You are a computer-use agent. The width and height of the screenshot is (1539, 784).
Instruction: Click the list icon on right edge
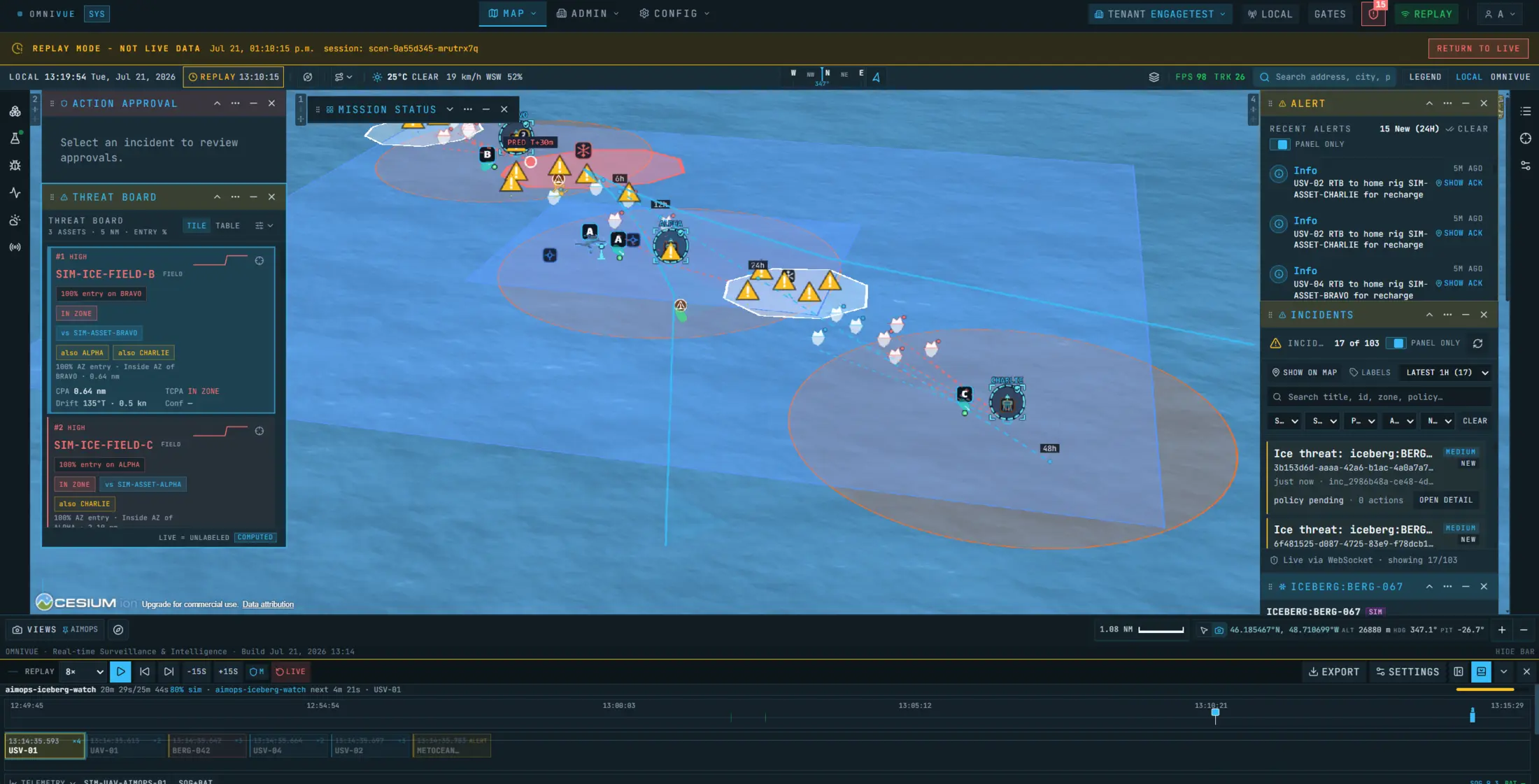click(1526, 111)
